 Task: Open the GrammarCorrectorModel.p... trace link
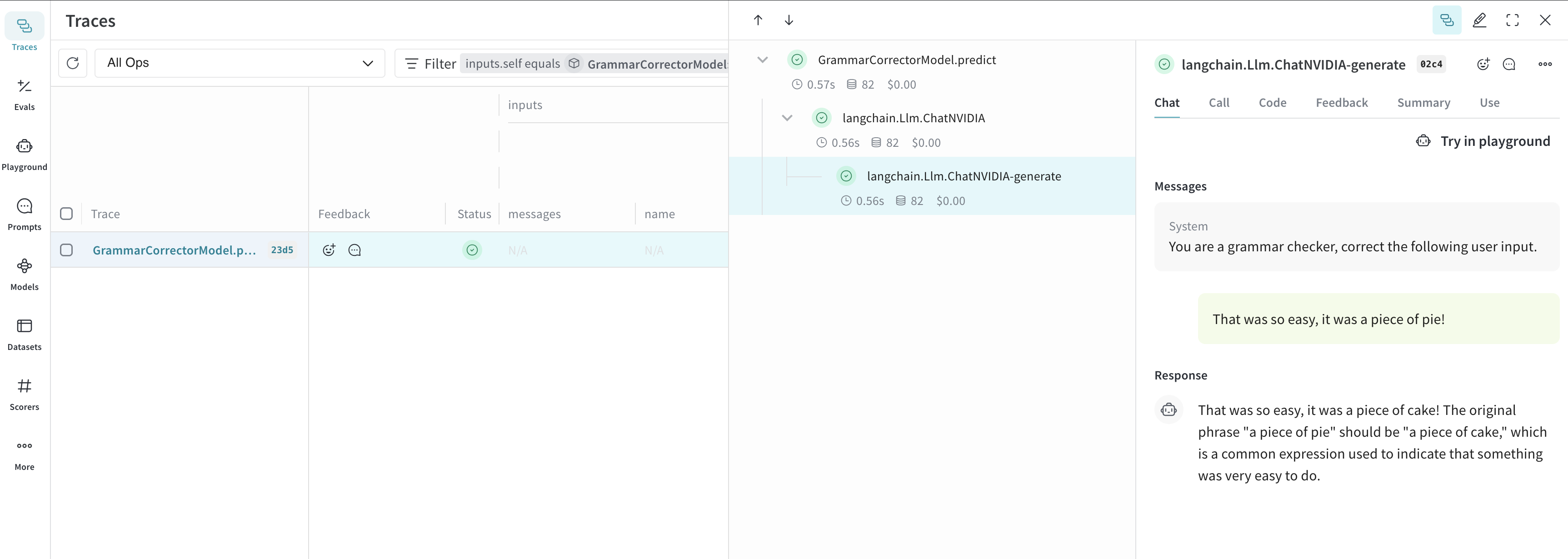(x=174, y=250)
